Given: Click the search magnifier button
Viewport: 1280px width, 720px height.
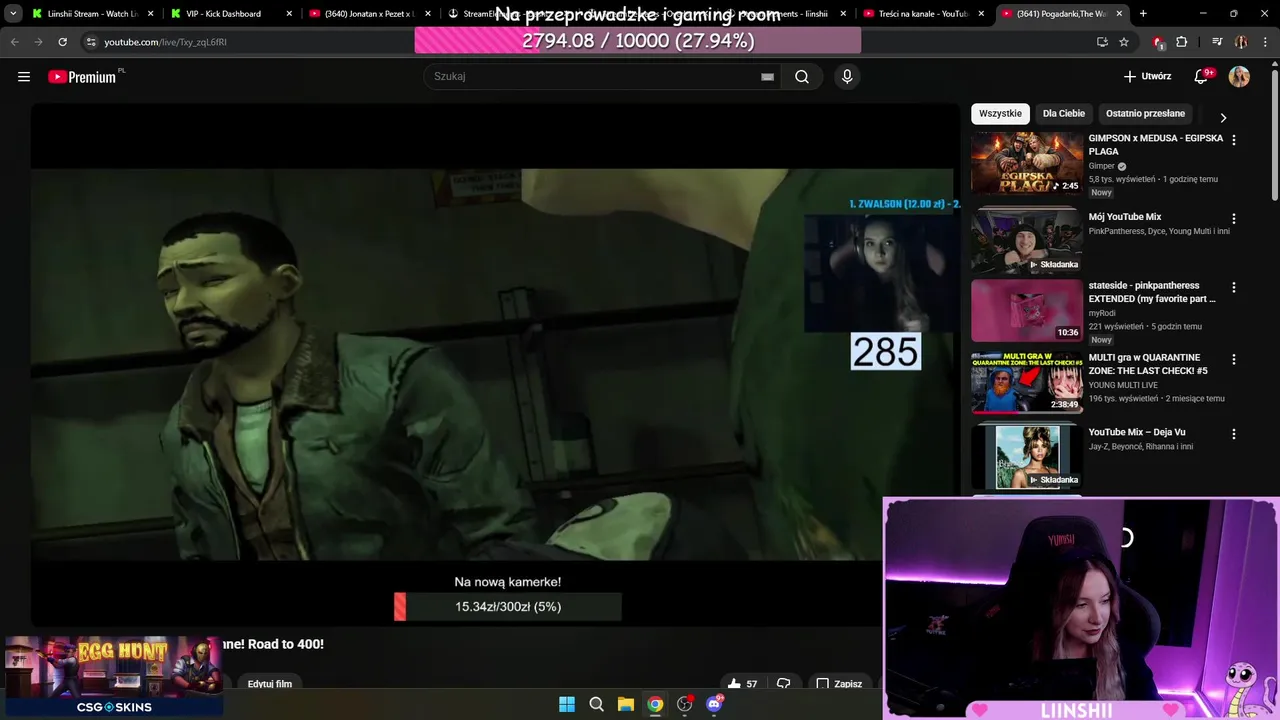Looking at the screenshot, I should point(802,77).
